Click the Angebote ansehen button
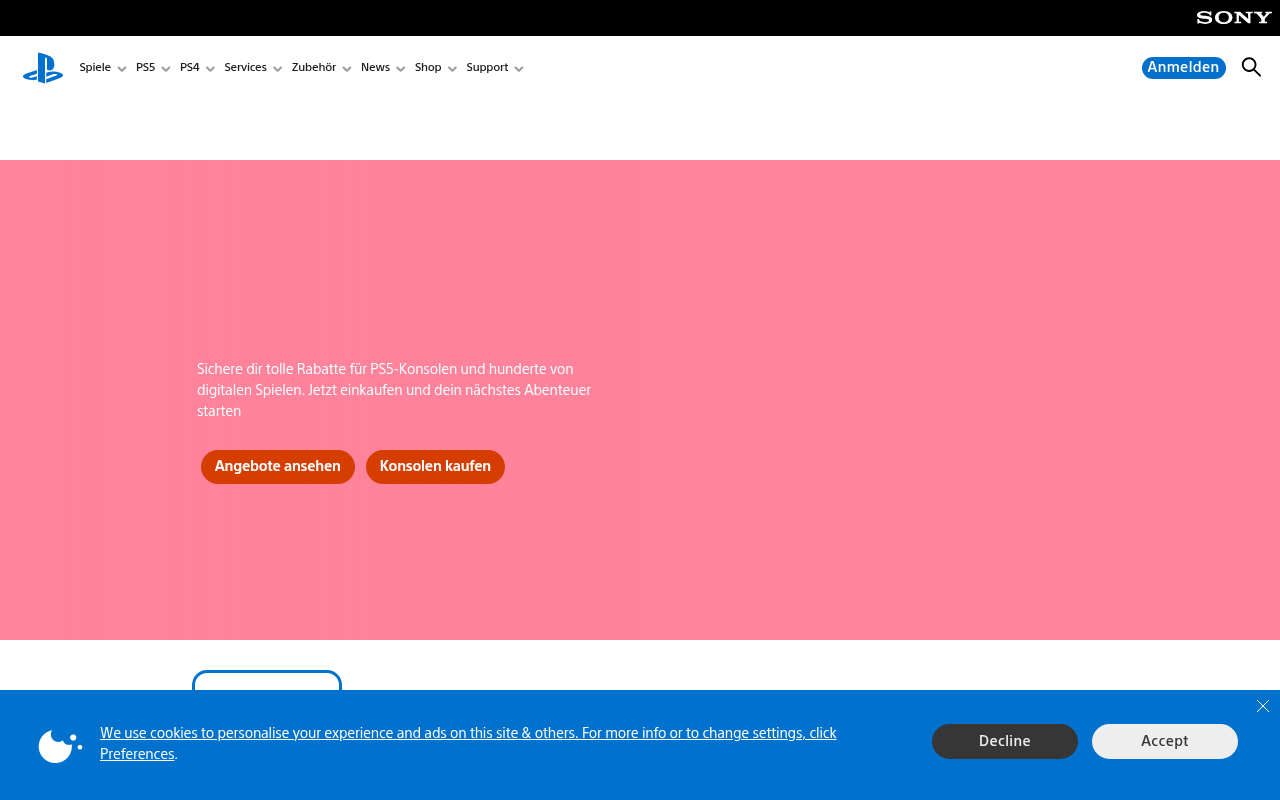Screen dimensions: 1280x800 coord(278,467)
